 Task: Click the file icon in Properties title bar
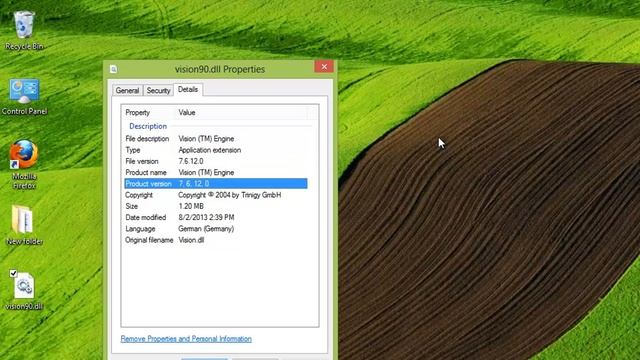click(x=113, y=69)
